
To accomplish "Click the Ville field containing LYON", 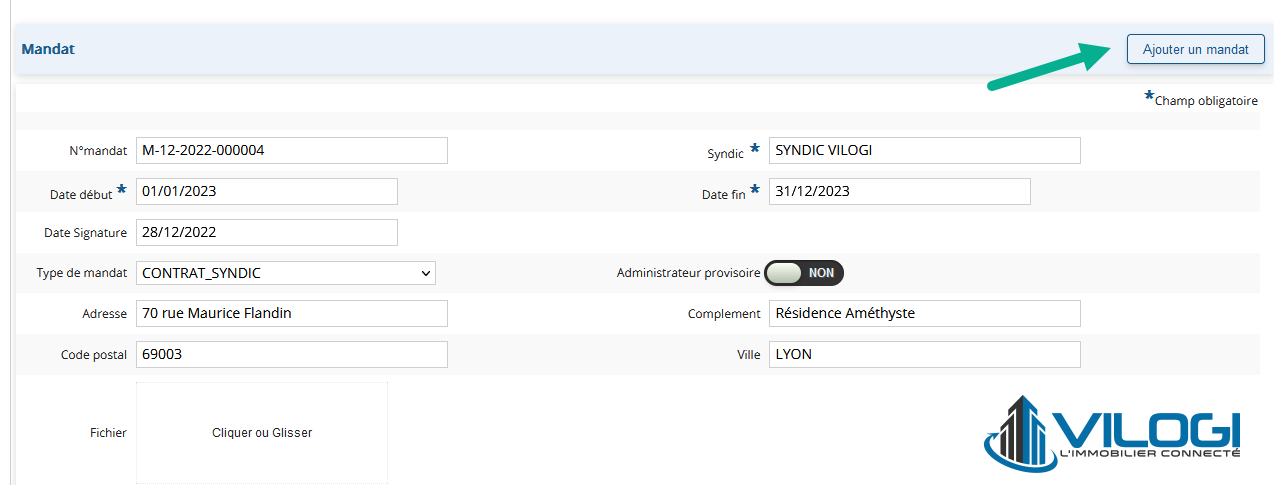I will (x=925, y=354).
